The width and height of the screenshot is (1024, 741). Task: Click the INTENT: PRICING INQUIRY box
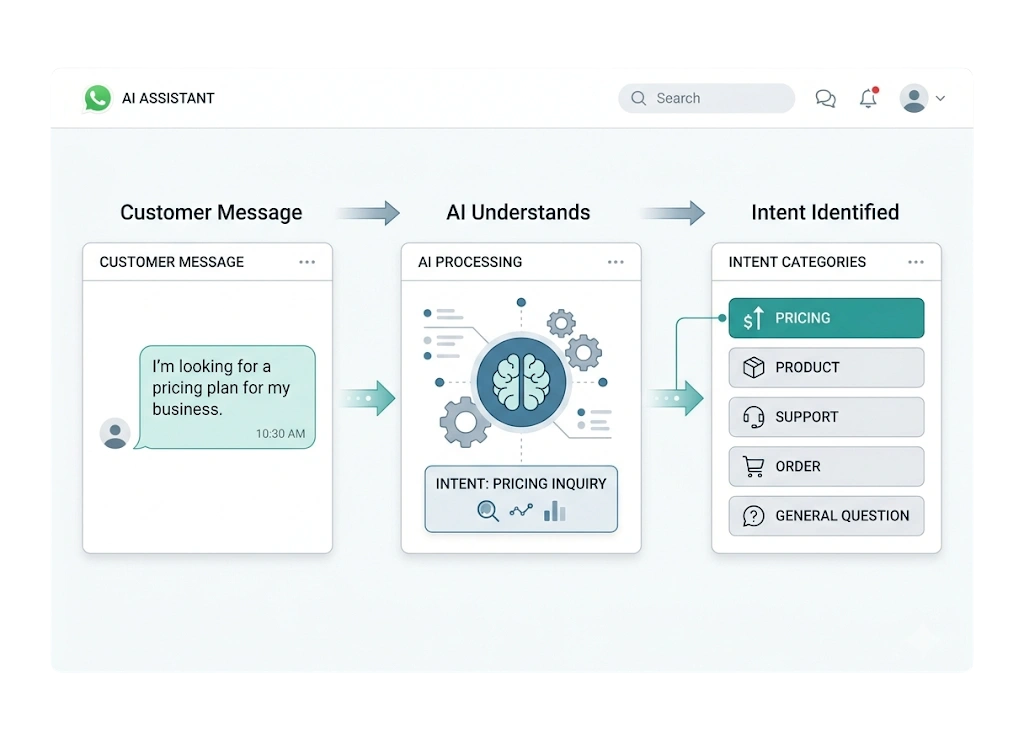tap(521, 499)
